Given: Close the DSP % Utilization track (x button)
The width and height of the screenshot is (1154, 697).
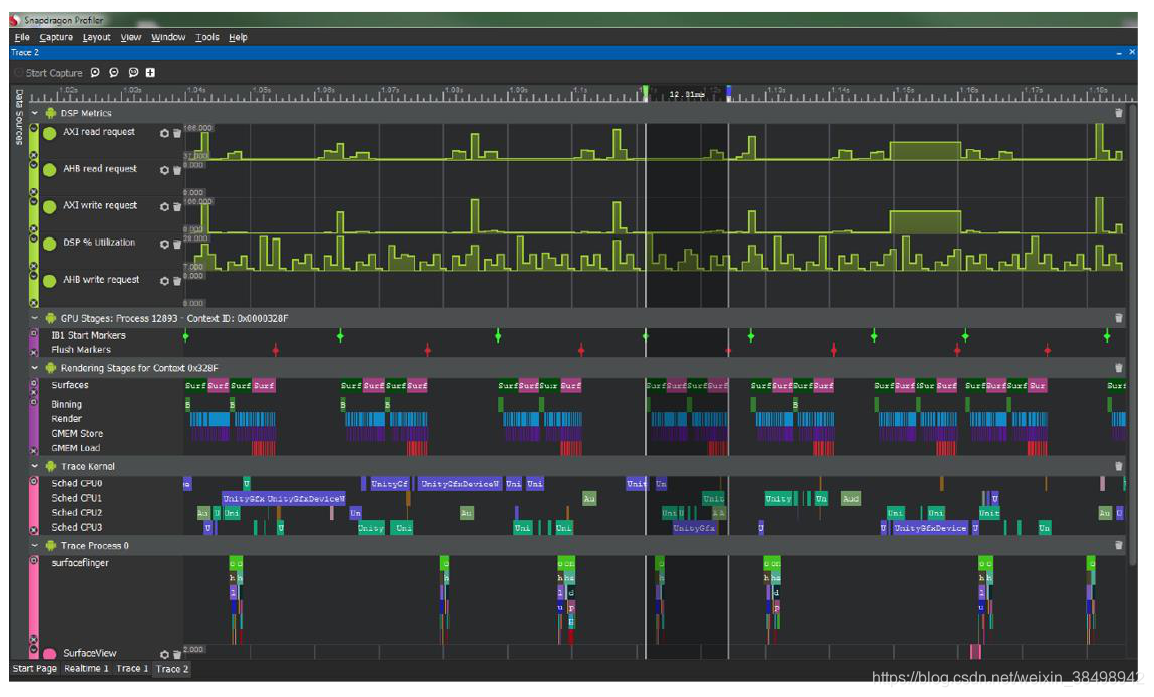Looking at the screenshot, I should (x=33, y=266).
